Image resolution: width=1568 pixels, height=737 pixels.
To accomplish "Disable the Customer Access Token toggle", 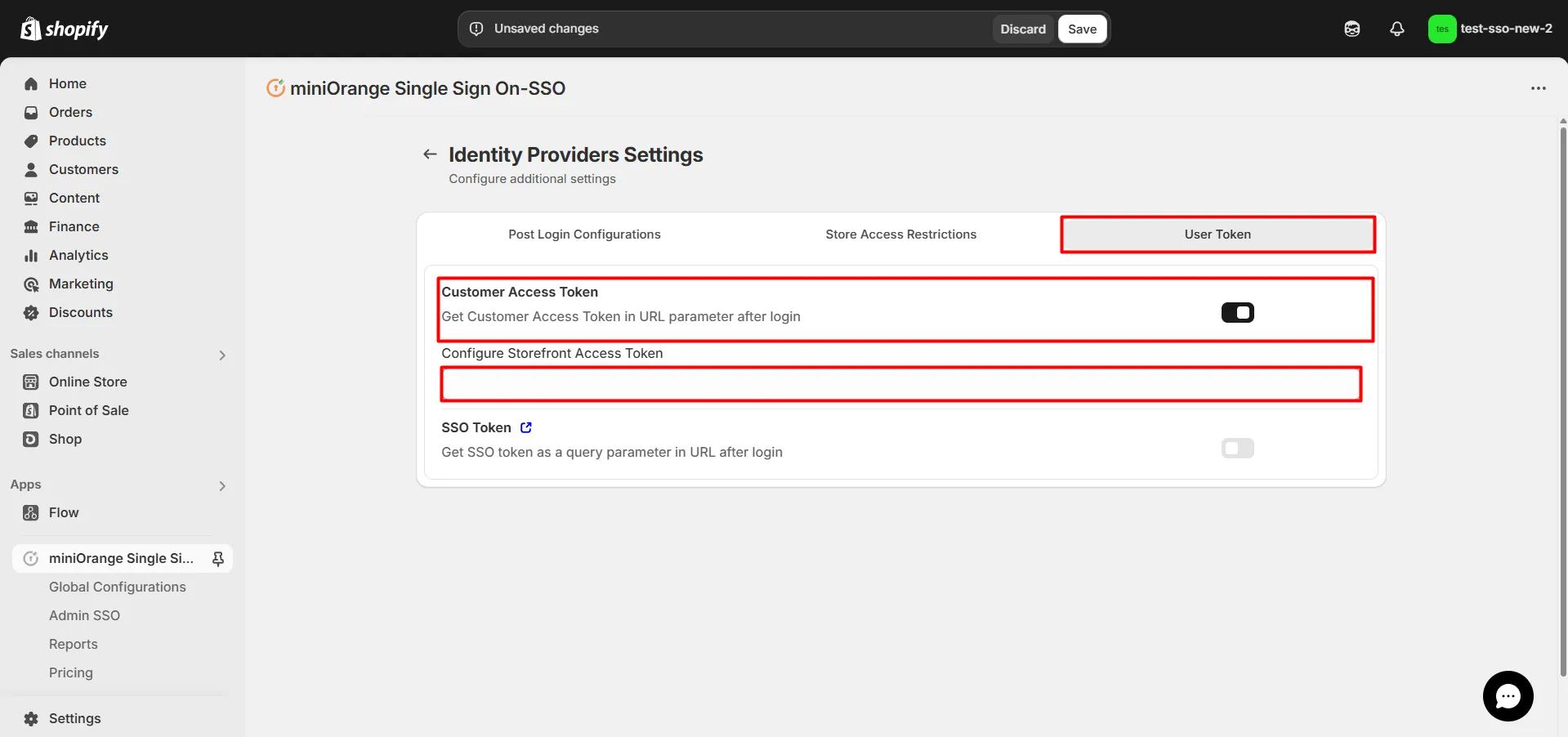I will (1237, 312).
